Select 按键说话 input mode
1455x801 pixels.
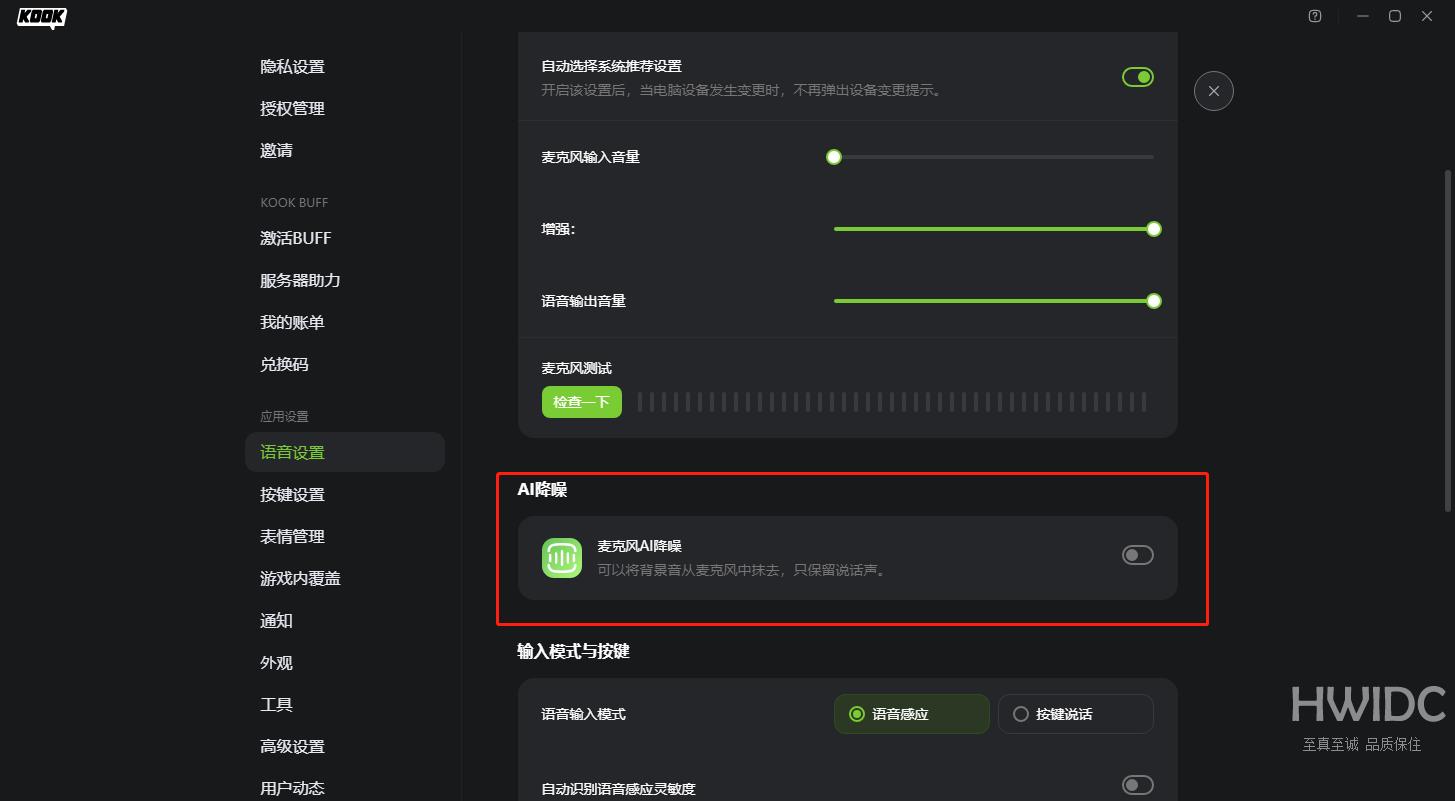pos(1076,714)
